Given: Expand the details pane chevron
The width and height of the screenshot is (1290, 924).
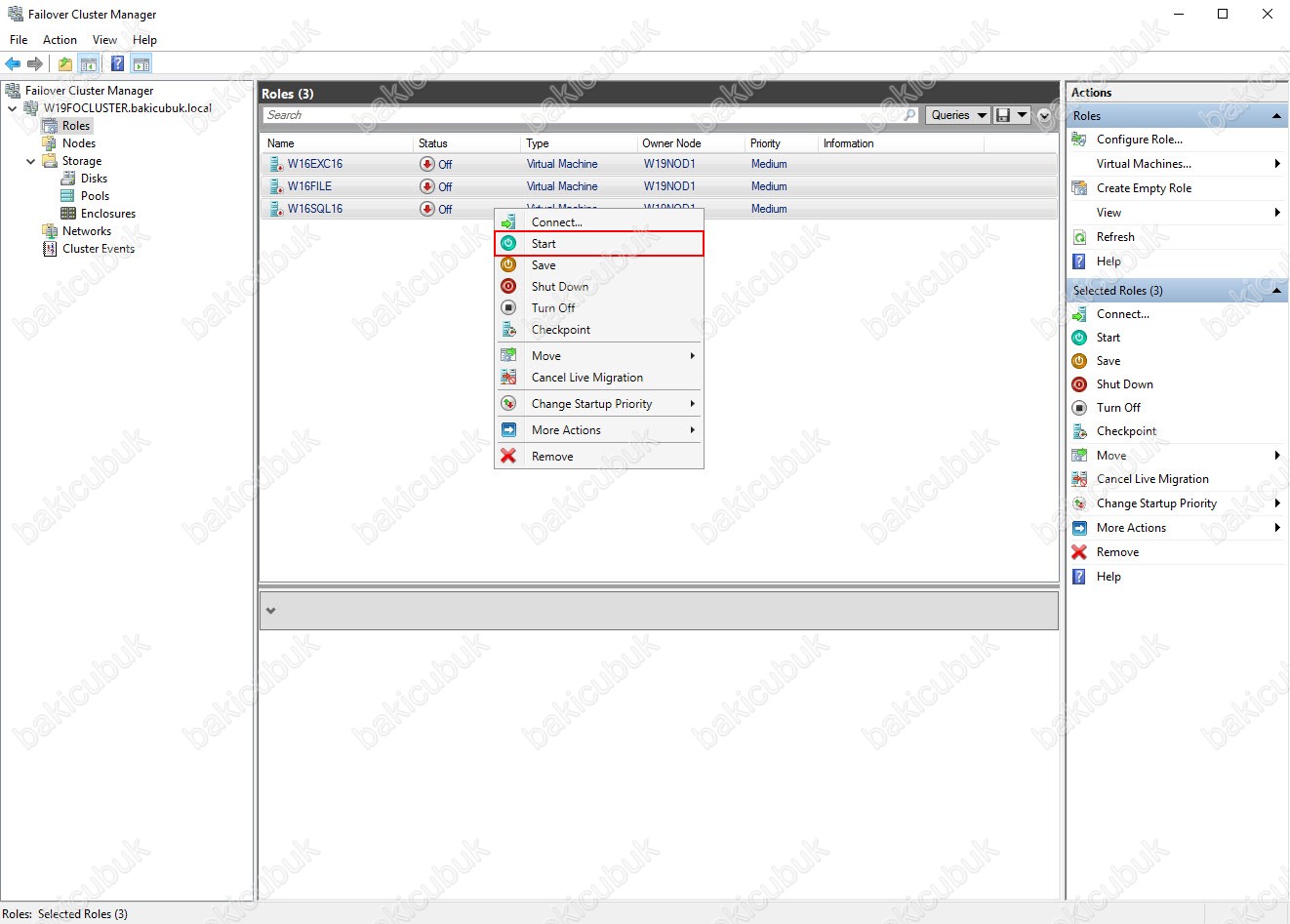Looking at the screenshot, I should (271, 611).
